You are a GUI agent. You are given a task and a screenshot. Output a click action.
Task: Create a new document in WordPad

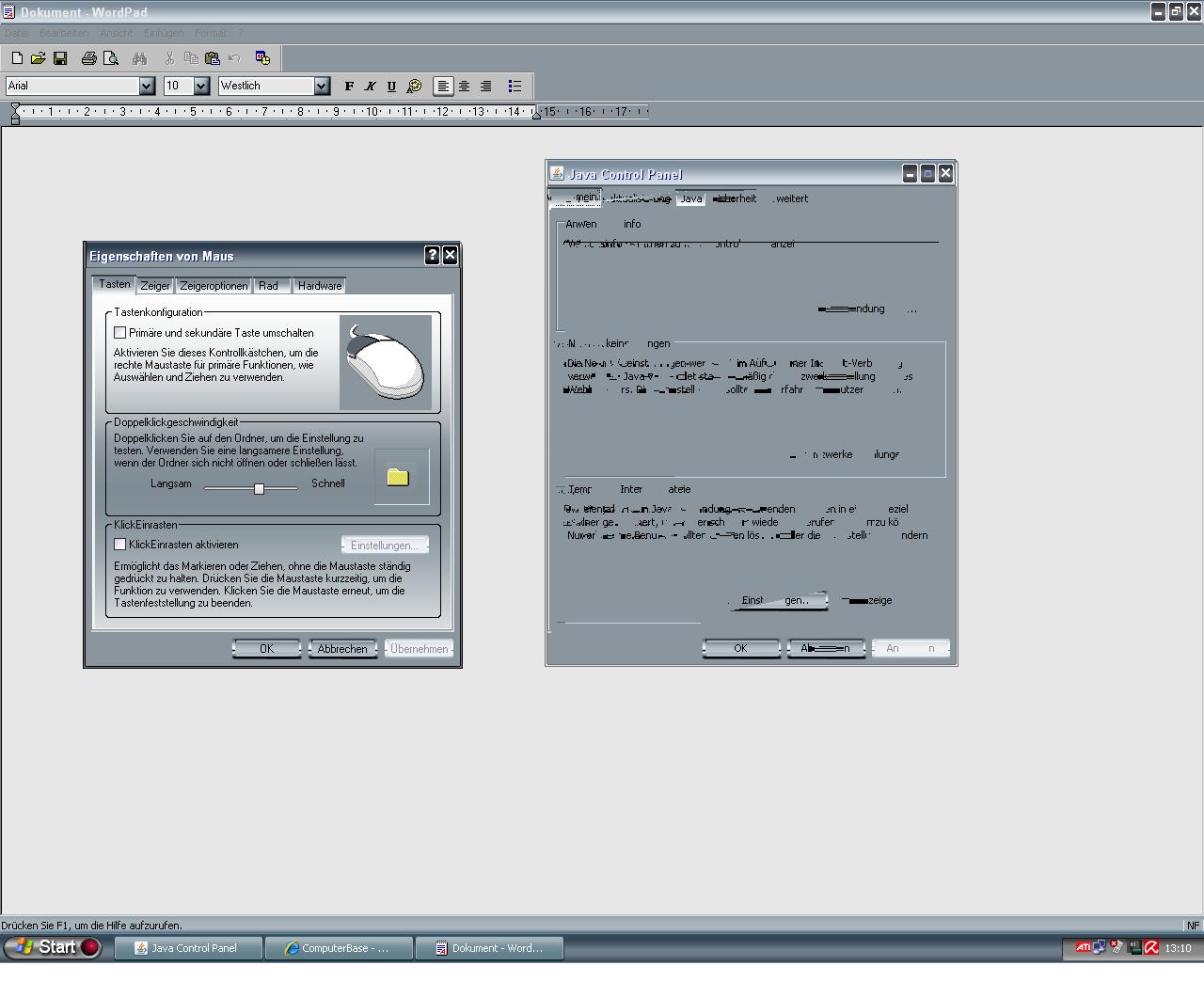point(17,58)
